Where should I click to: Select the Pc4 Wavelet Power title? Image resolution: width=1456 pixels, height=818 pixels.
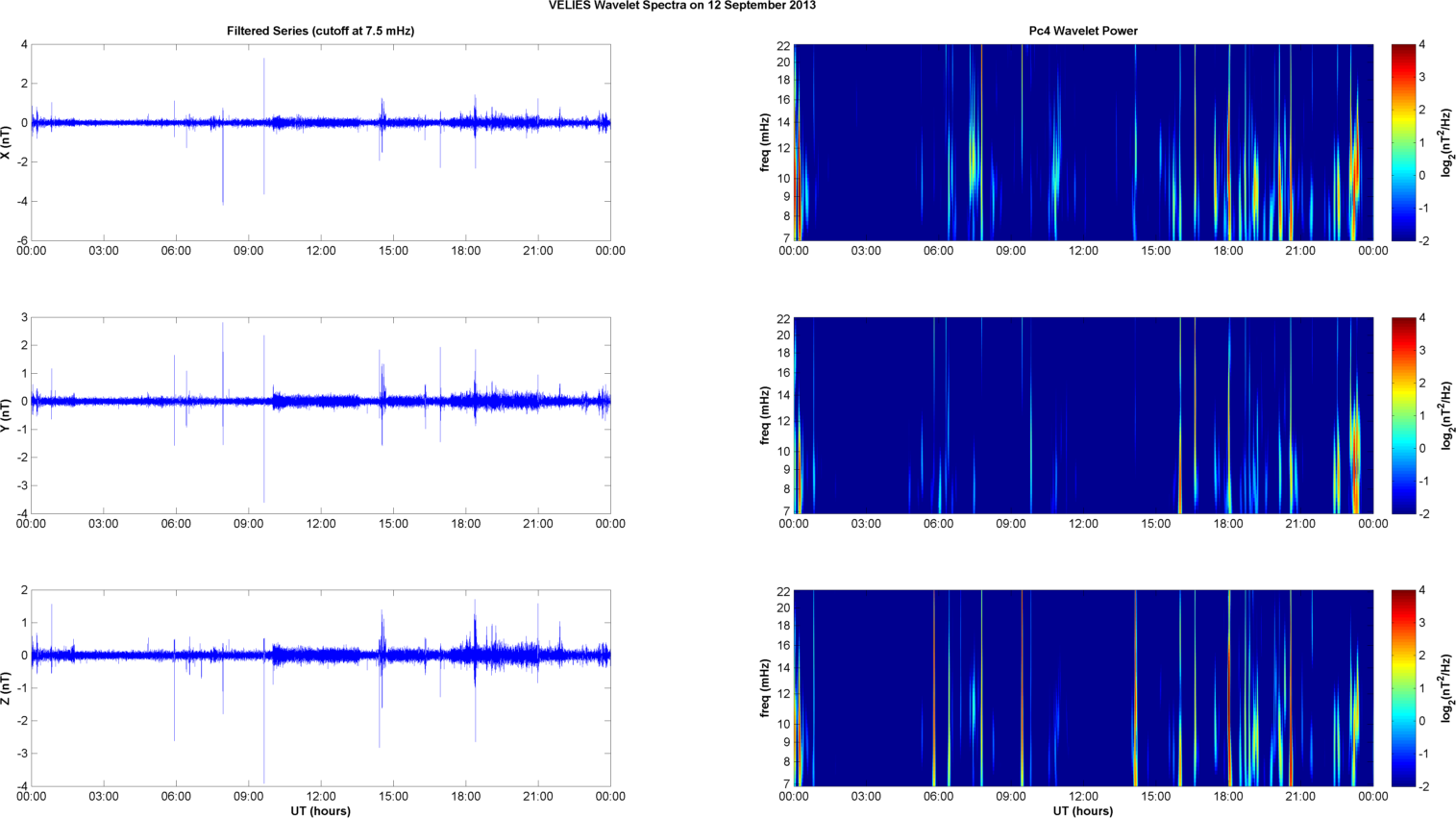(1082, 31)
